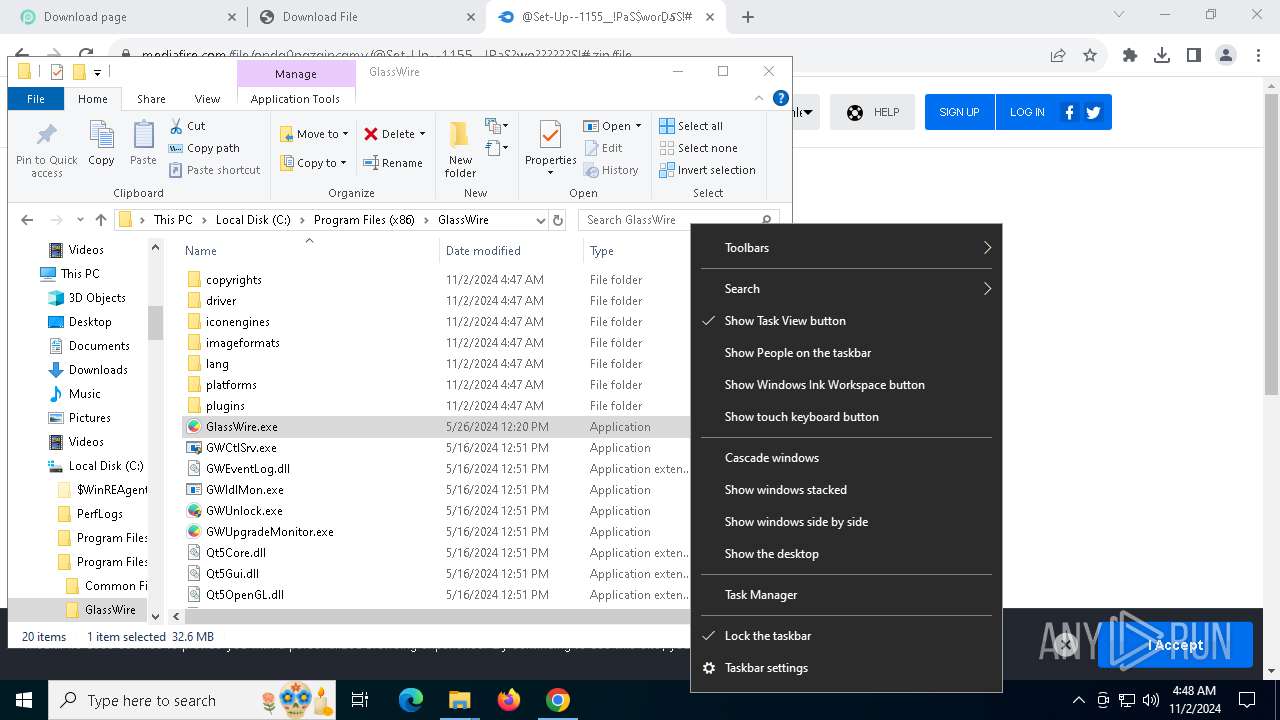
Task: Open file Properties from ribbon
Action: click(551, 148)
